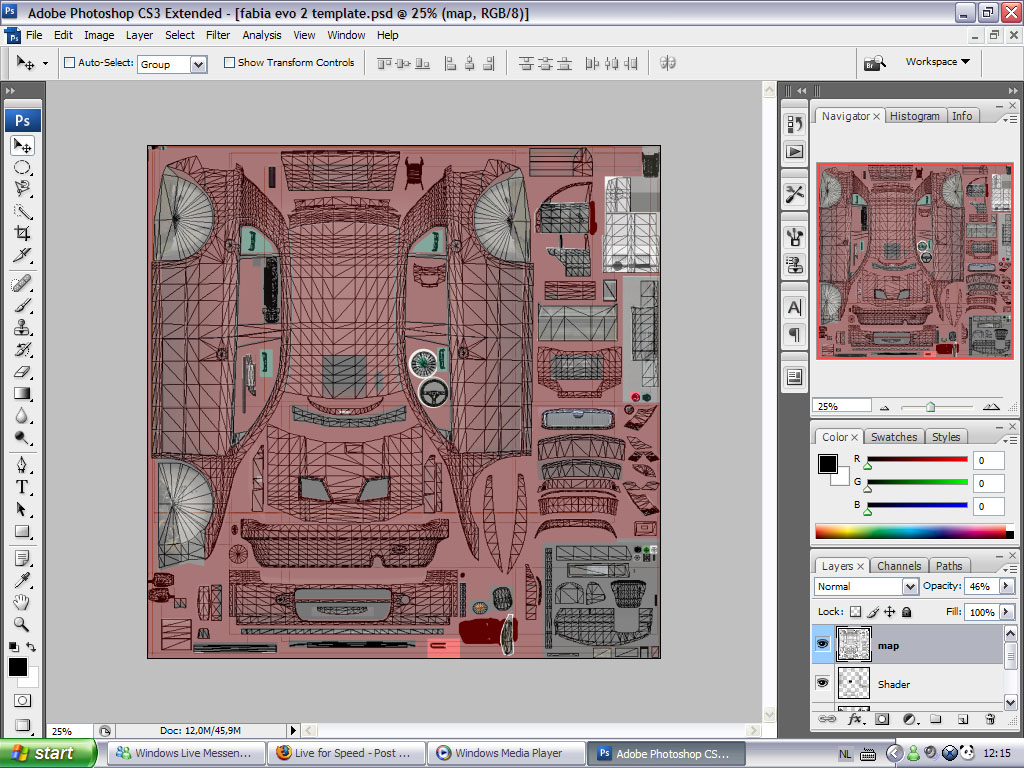Click the create new layer icon

[x=962, y=719]
